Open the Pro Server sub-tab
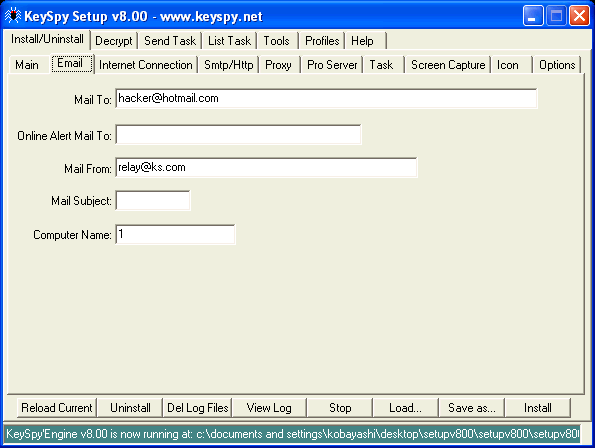Viewport: 595px width, 448px height. coord(332,65)
